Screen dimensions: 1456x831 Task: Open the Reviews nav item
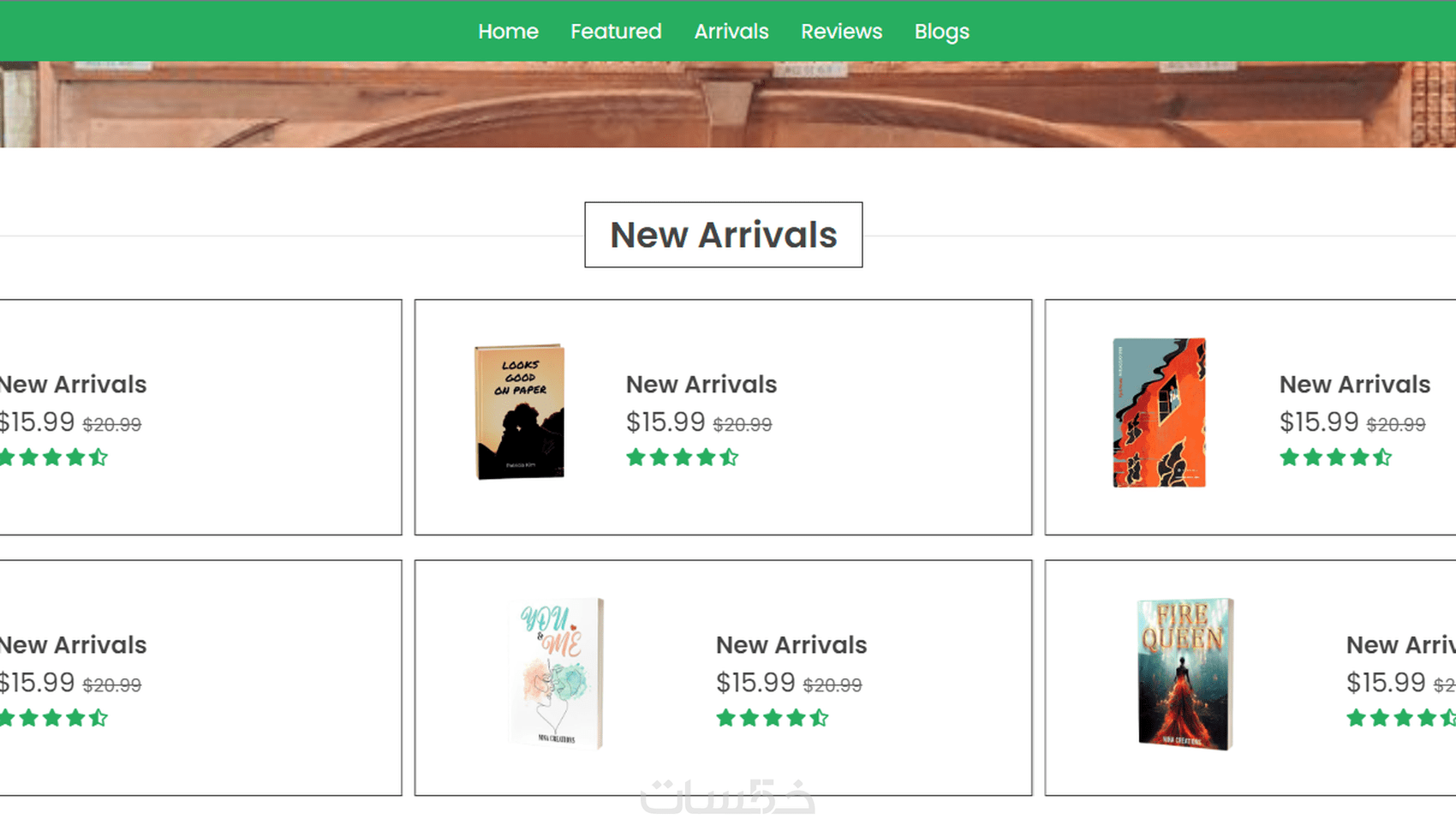tap(841, 32)
